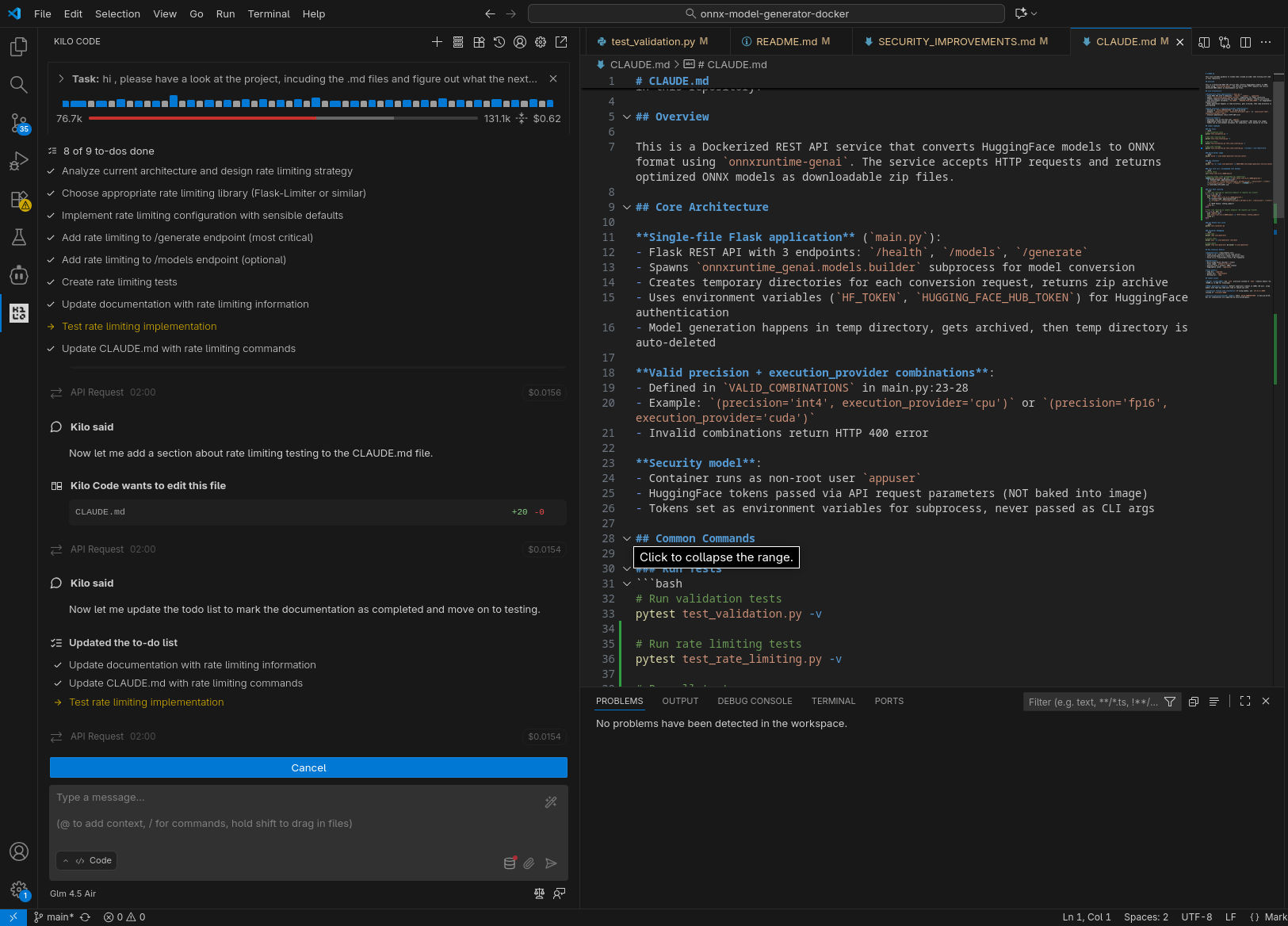Image resolution: width=1288 pixels, height=926 pixels.
Task: Open the Terminal menu
Action: [269, 13]
